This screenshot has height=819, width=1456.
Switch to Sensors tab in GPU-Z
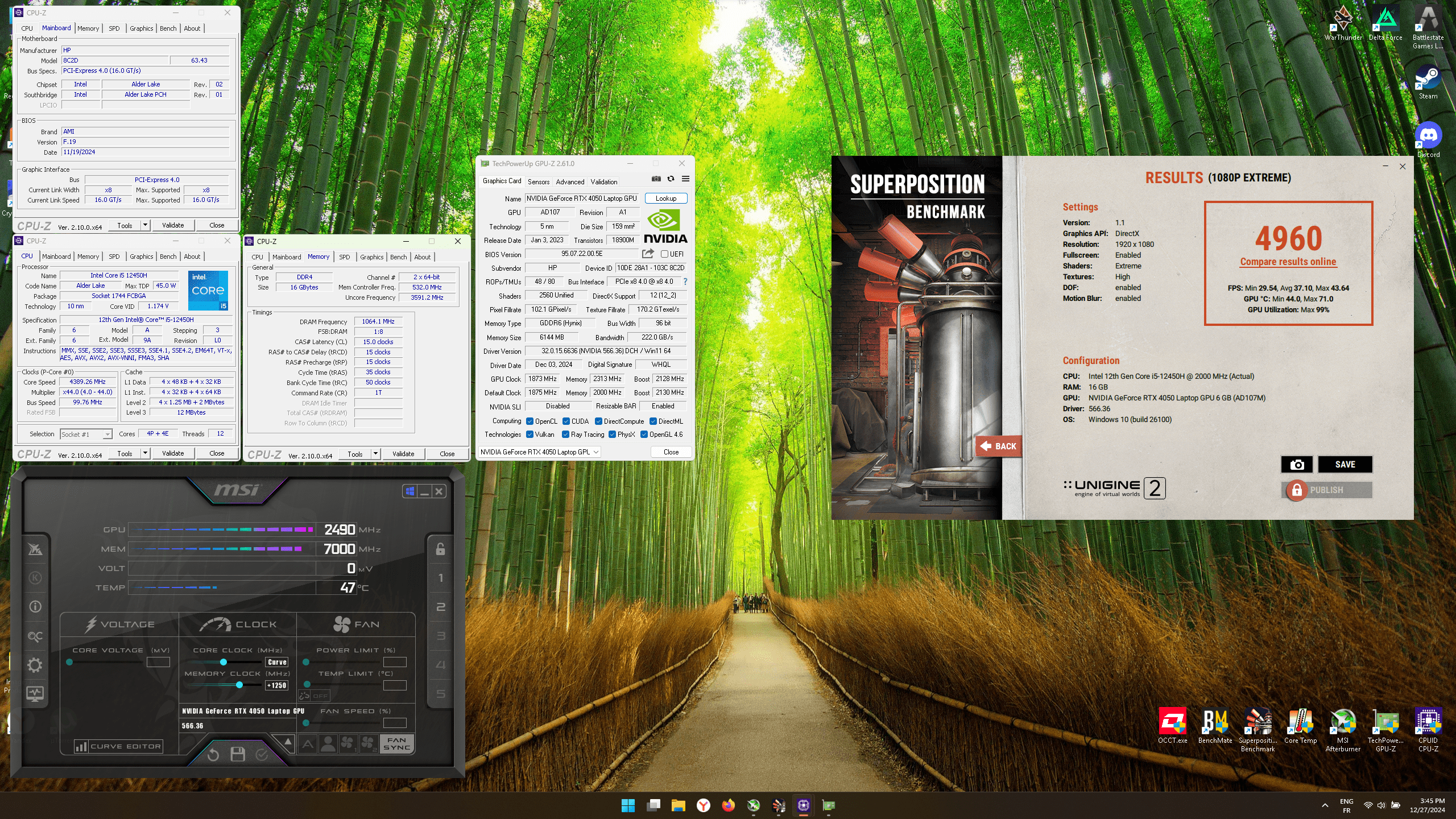point(538,182)
